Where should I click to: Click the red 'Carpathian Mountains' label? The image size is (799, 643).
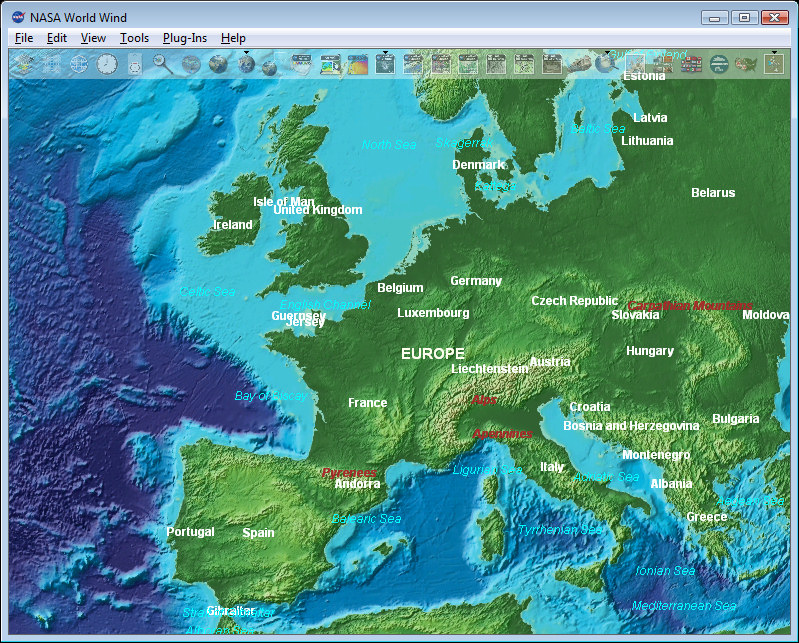(690, 306)
